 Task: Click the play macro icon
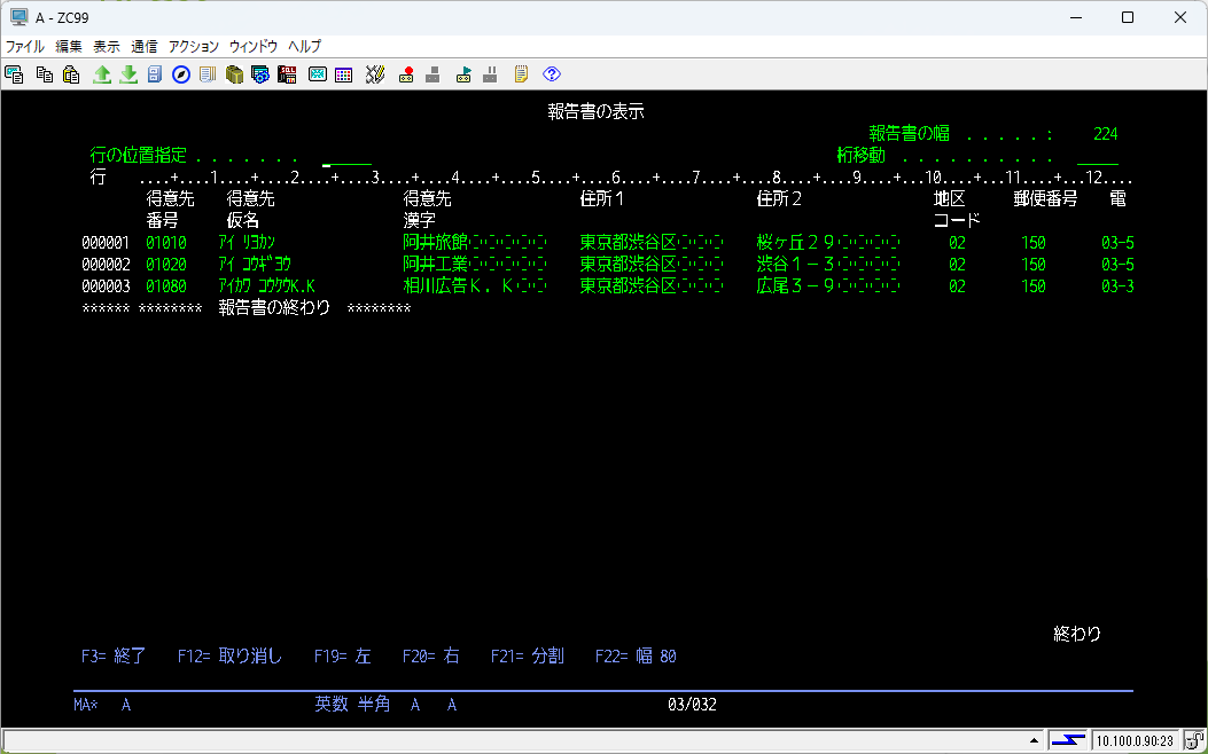coord(464,74)
